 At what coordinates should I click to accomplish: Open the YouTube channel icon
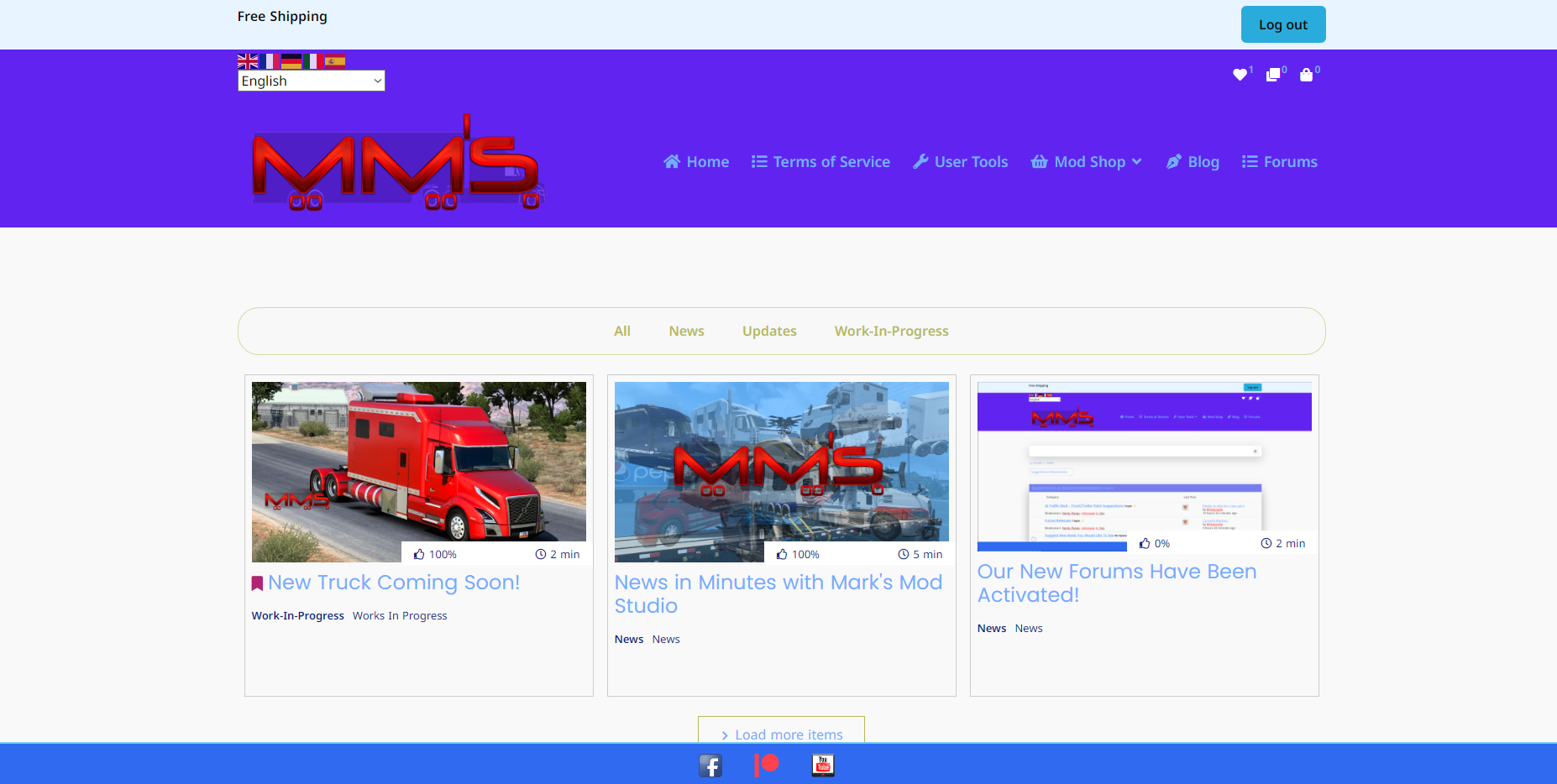point(823,765)
